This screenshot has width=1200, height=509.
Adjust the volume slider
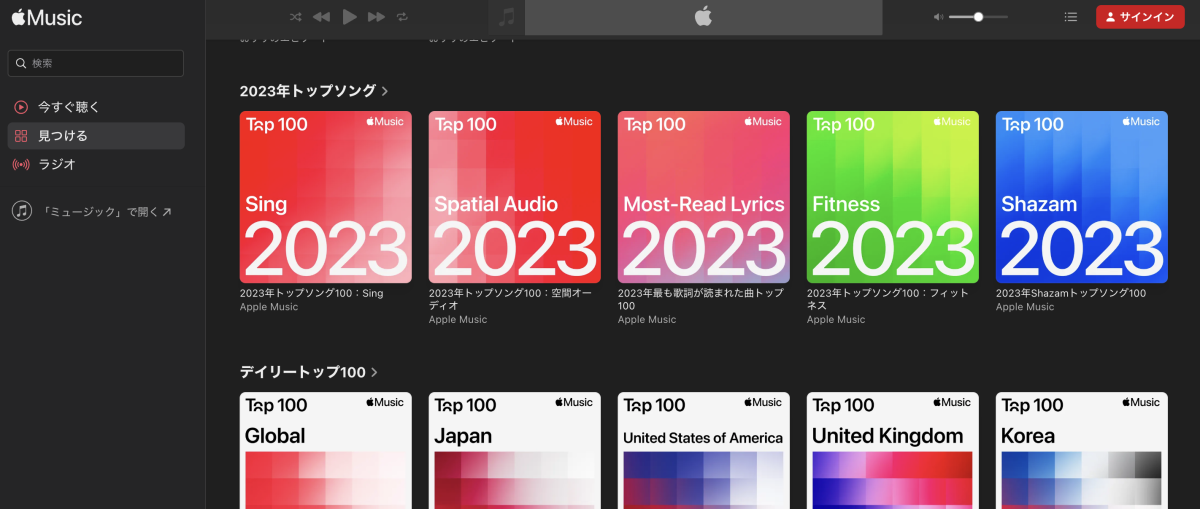[978, 17]
